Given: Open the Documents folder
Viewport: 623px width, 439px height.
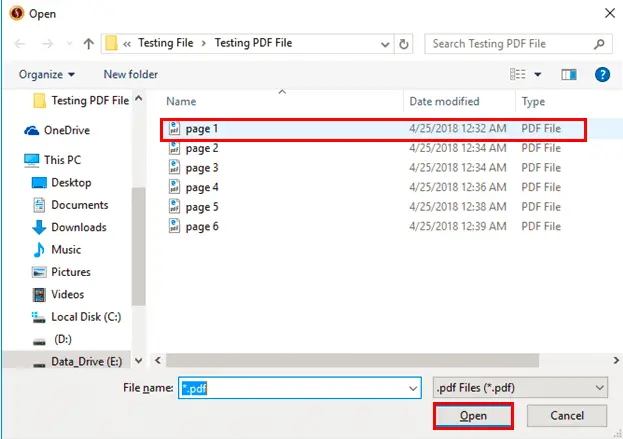Looking at the screenshot, I should click(70, 205).
